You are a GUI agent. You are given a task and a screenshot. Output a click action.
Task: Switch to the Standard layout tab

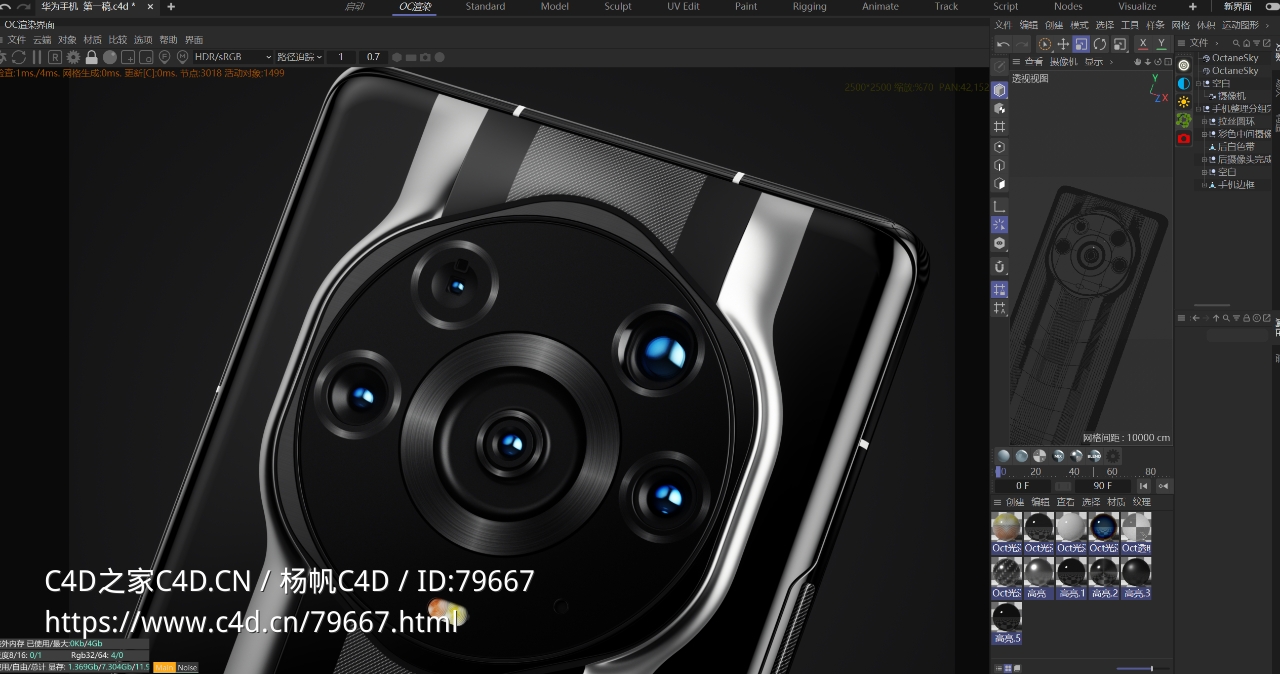tap(486, 6)
